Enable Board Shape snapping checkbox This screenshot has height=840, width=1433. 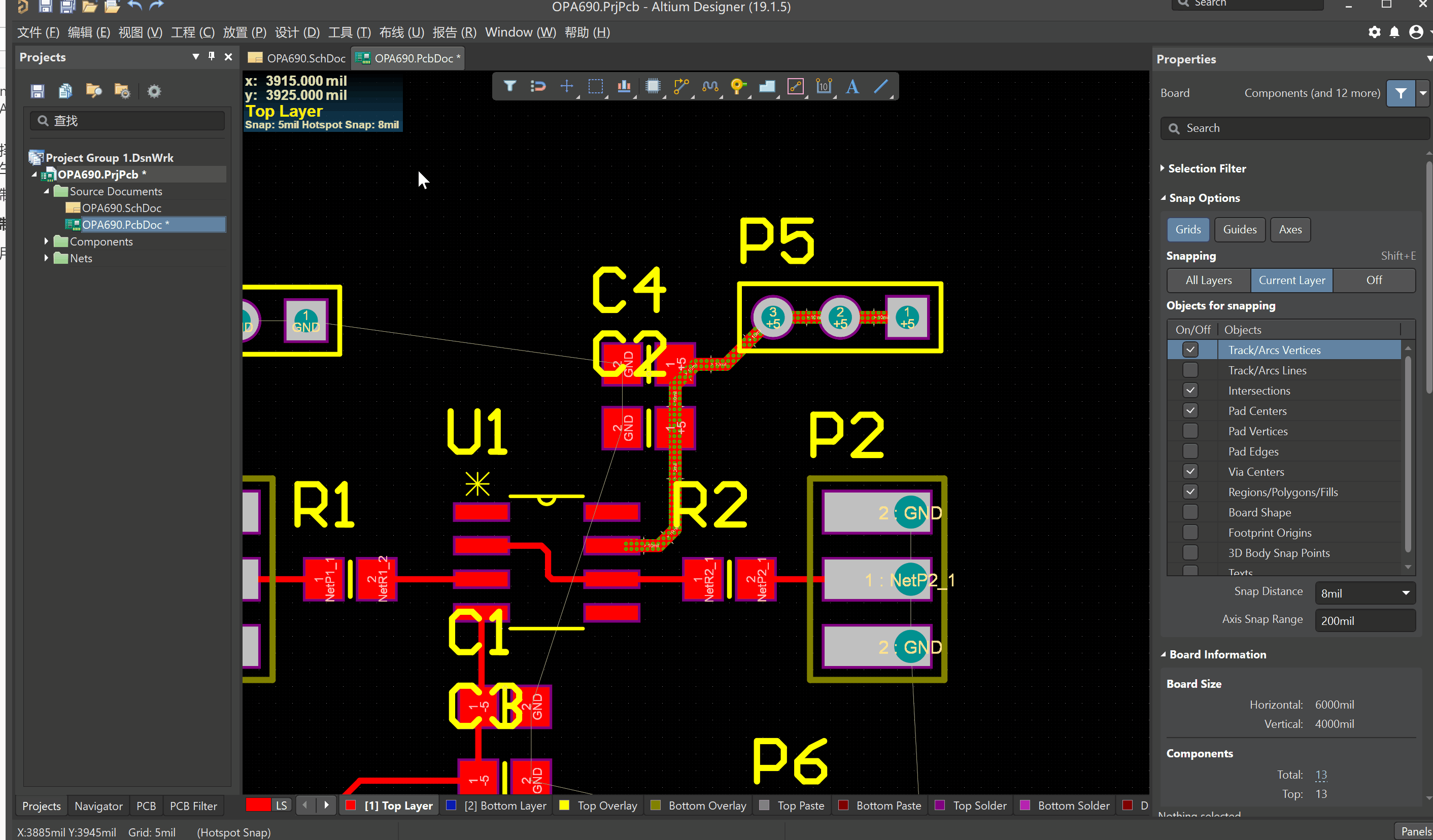1189,512
